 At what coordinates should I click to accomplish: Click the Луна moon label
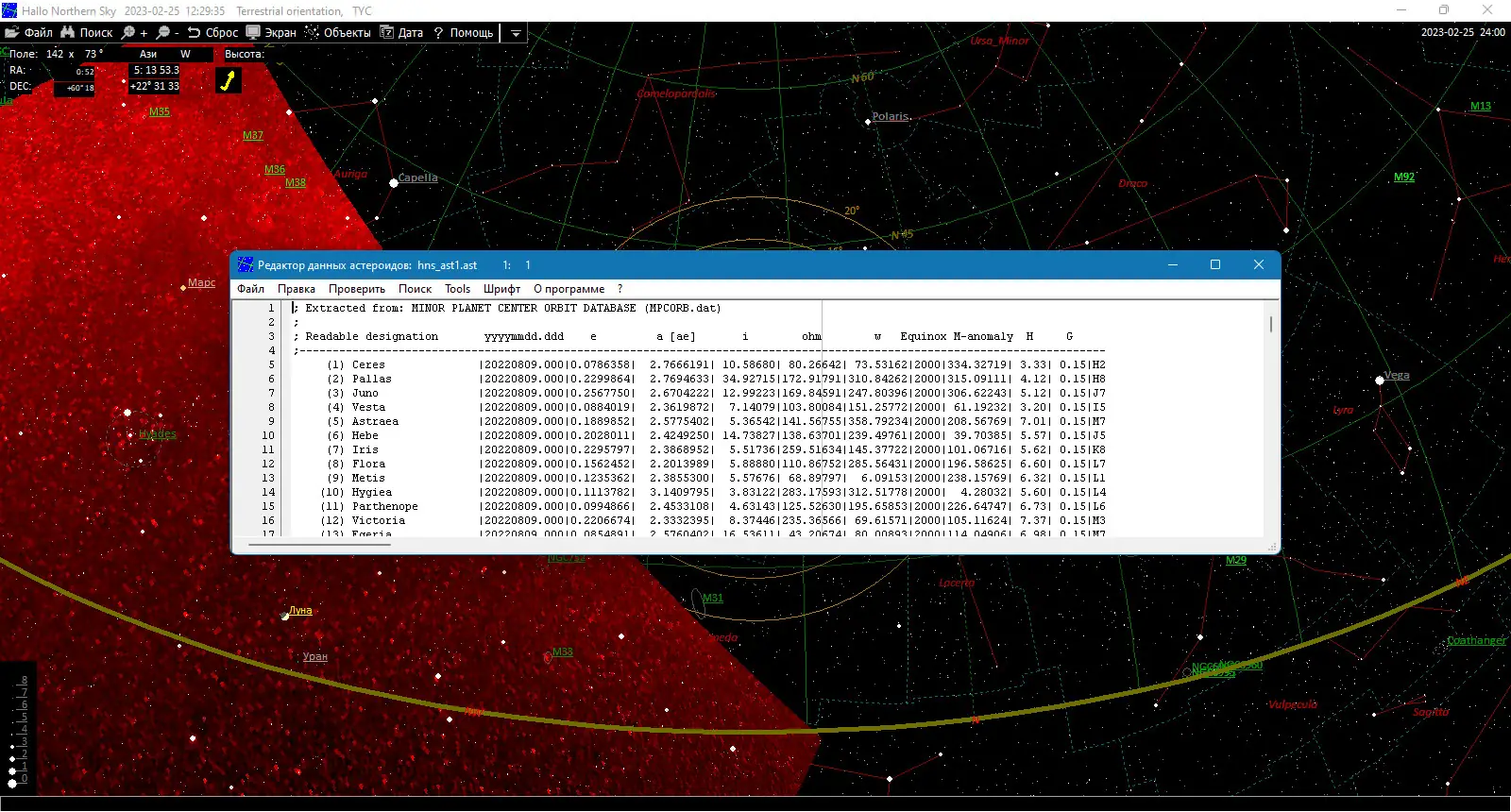click(x=300, y=610)
